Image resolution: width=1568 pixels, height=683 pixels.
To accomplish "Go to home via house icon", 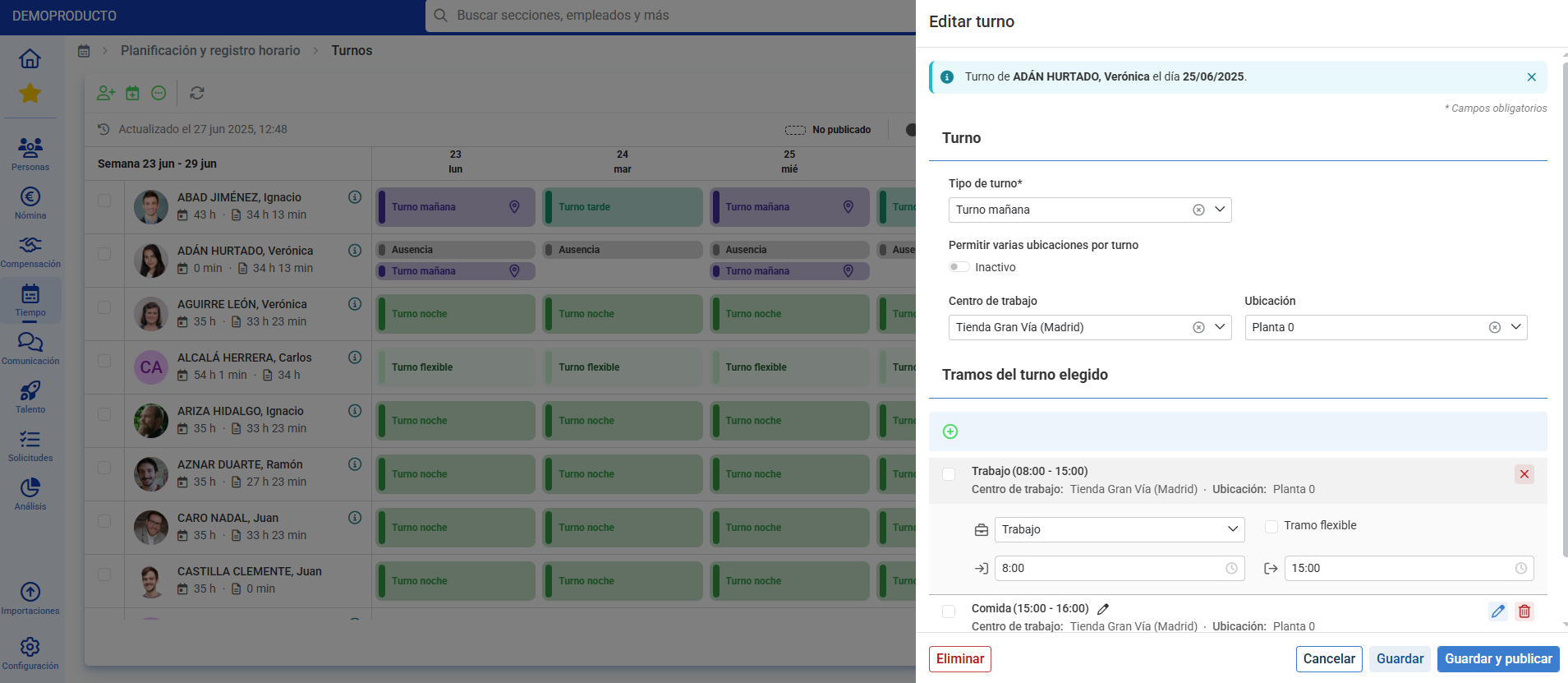I will coord(30,58).
